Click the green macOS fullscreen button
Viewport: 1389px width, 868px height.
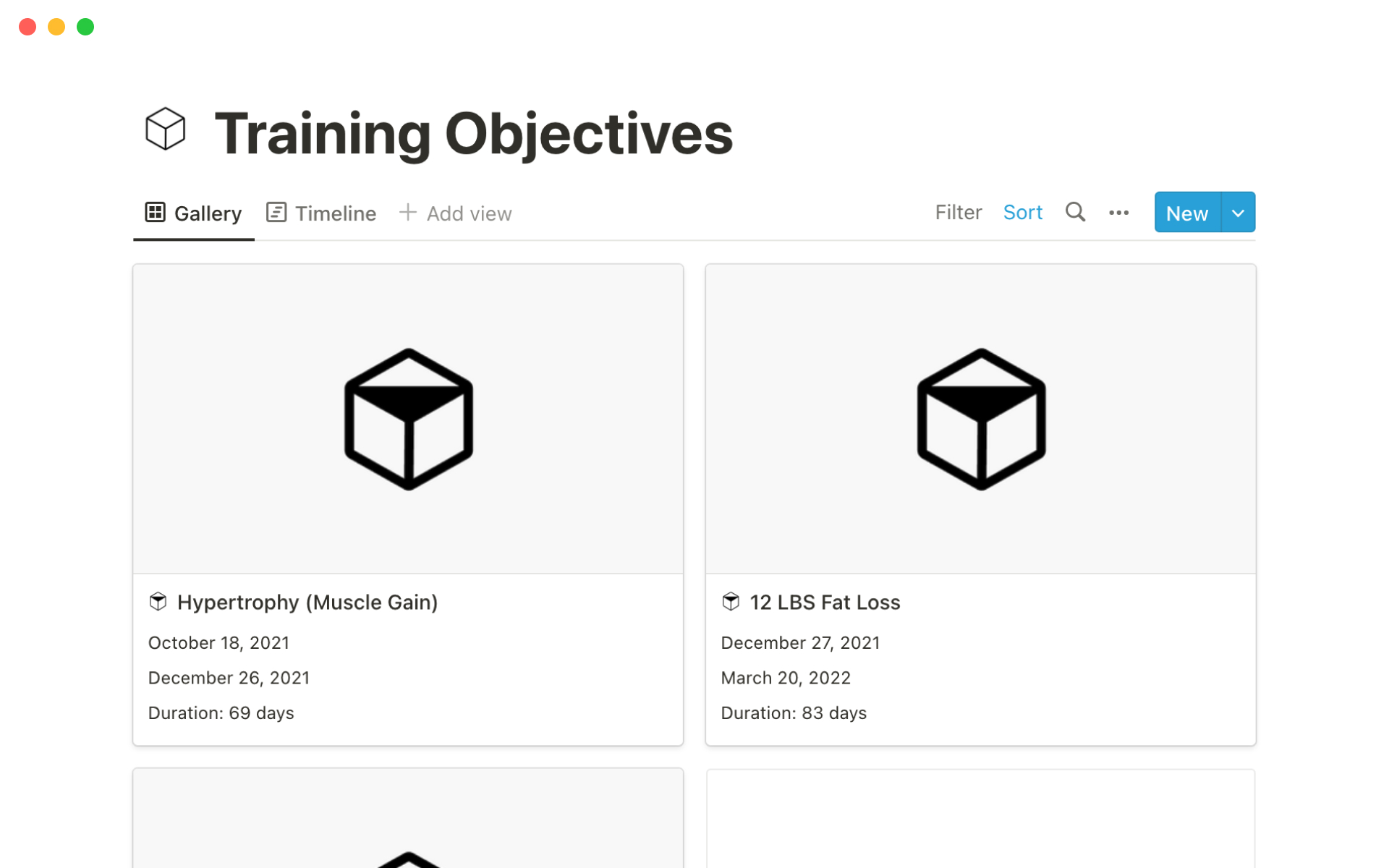85,27
